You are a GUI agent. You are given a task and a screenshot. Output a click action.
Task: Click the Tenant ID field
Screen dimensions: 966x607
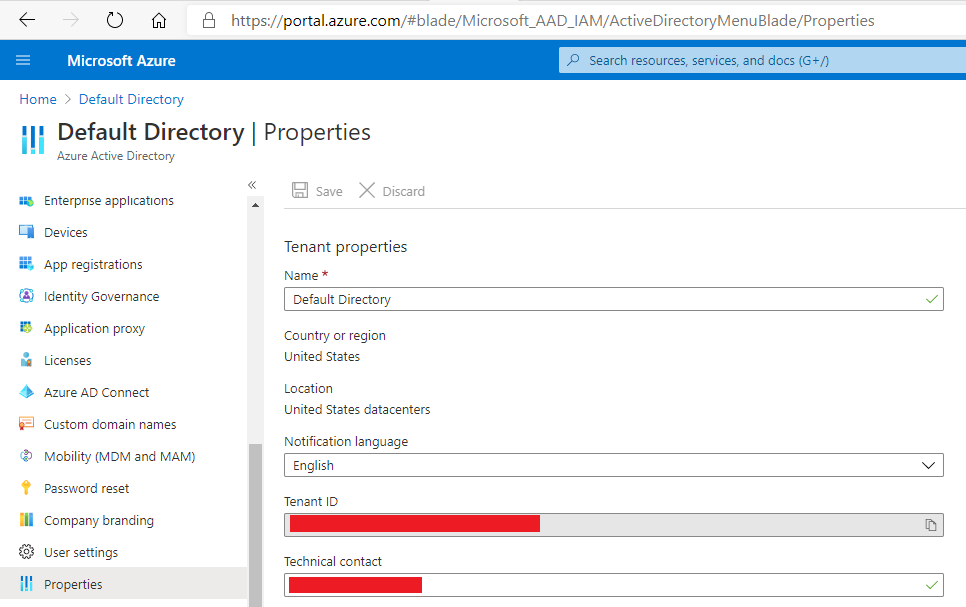[614, 525]
